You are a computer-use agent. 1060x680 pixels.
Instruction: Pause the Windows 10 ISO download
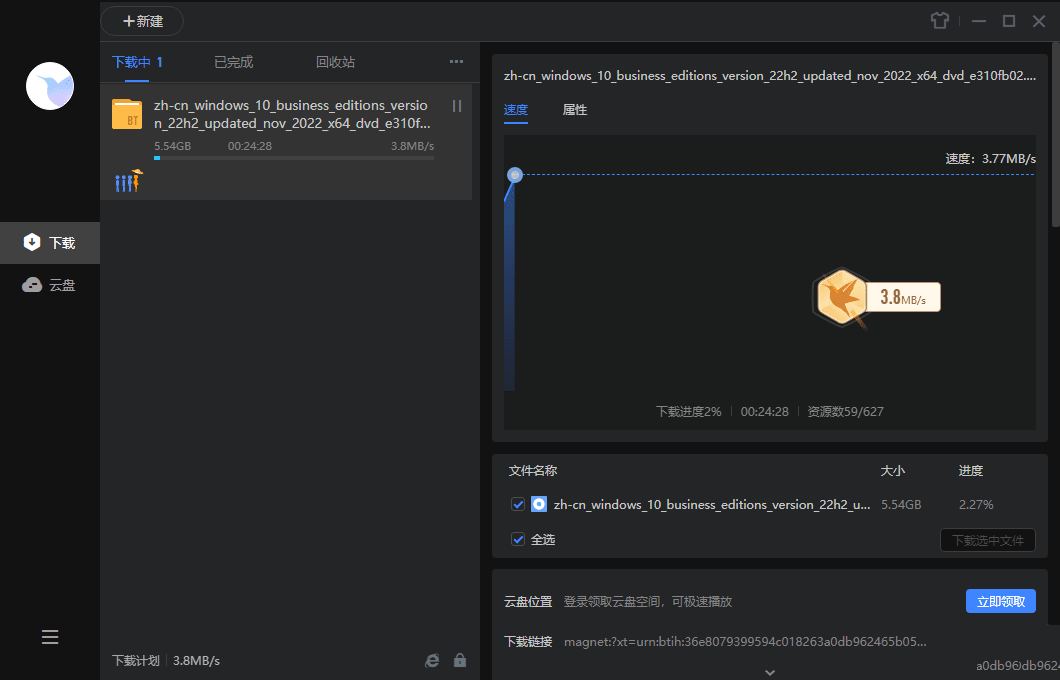(457, 106)
